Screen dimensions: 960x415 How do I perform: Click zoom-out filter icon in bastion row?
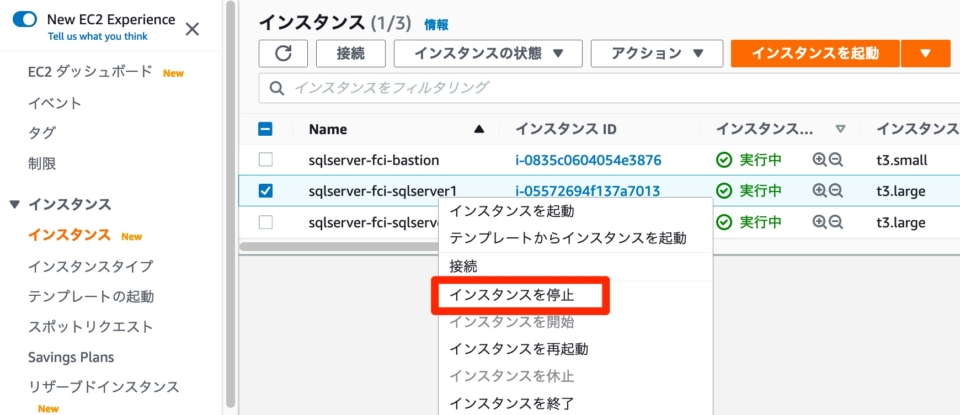coord(836,160)
